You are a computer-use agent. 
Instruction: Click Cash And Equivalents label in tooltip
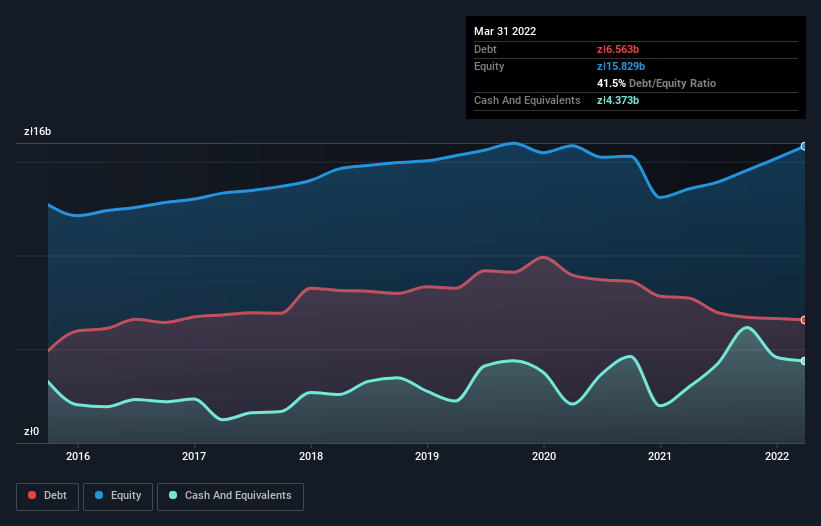527,100
